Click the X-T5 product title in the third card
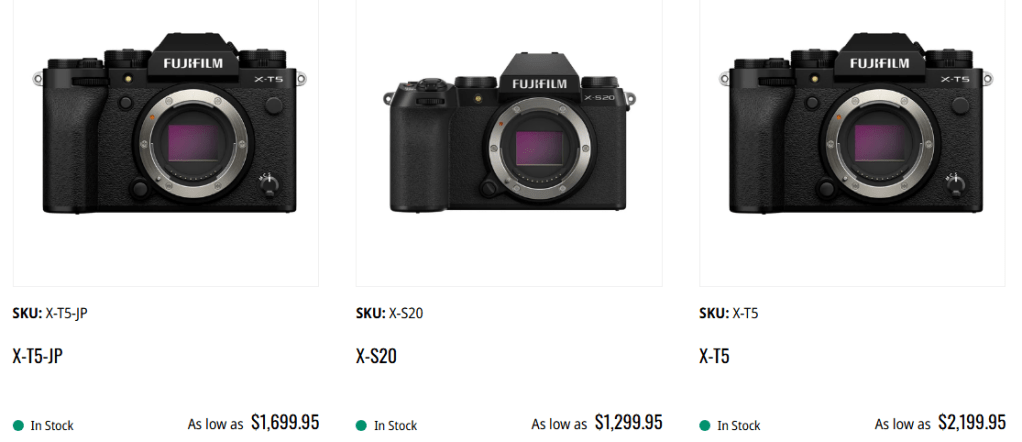The width and height of the screenshot is (1022, 442). [714, 355]
